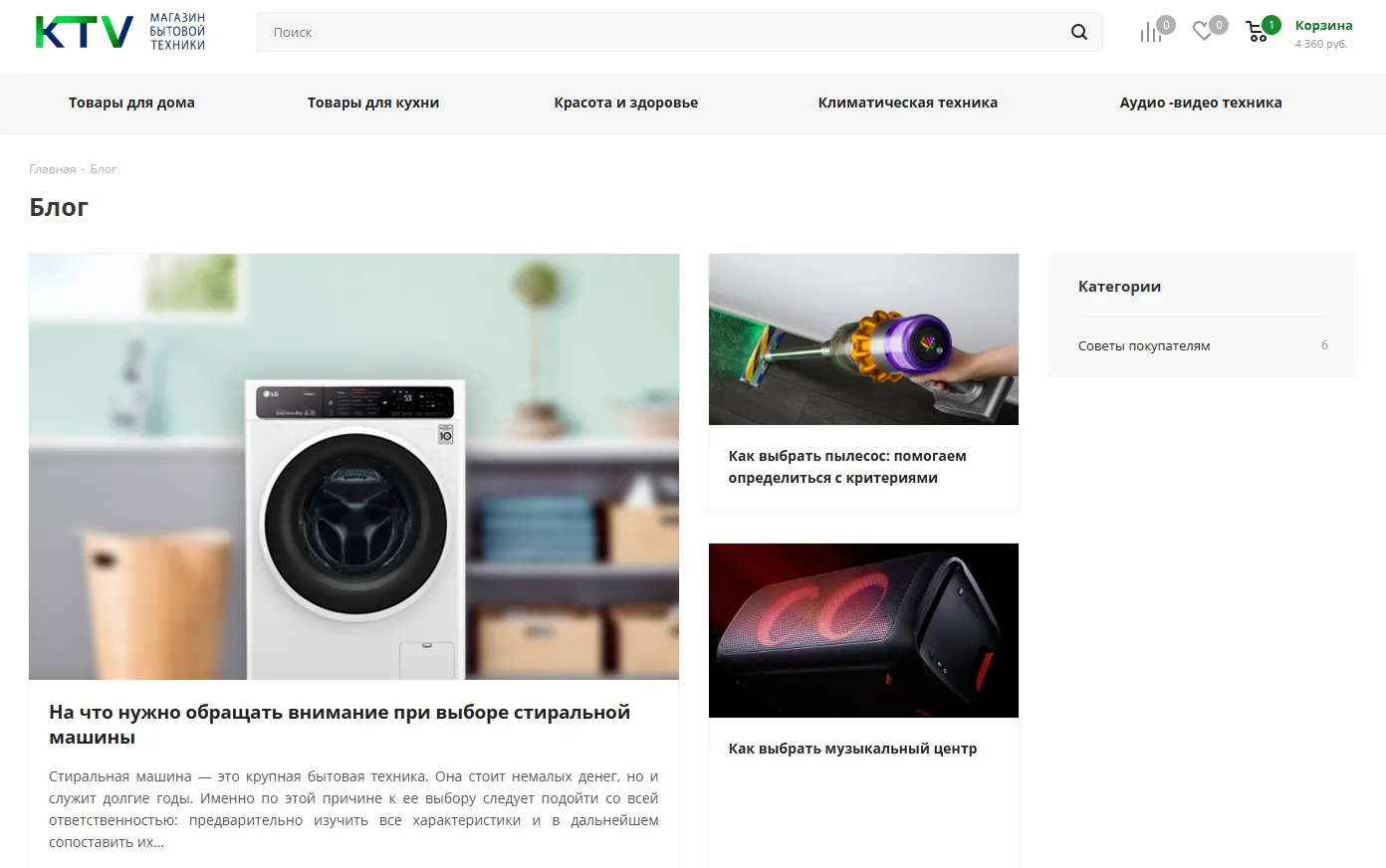The width and height of the screenshot is (1386, 868).
Task: Go to Главная breadcrumb link
Action: tap(52, 169)
